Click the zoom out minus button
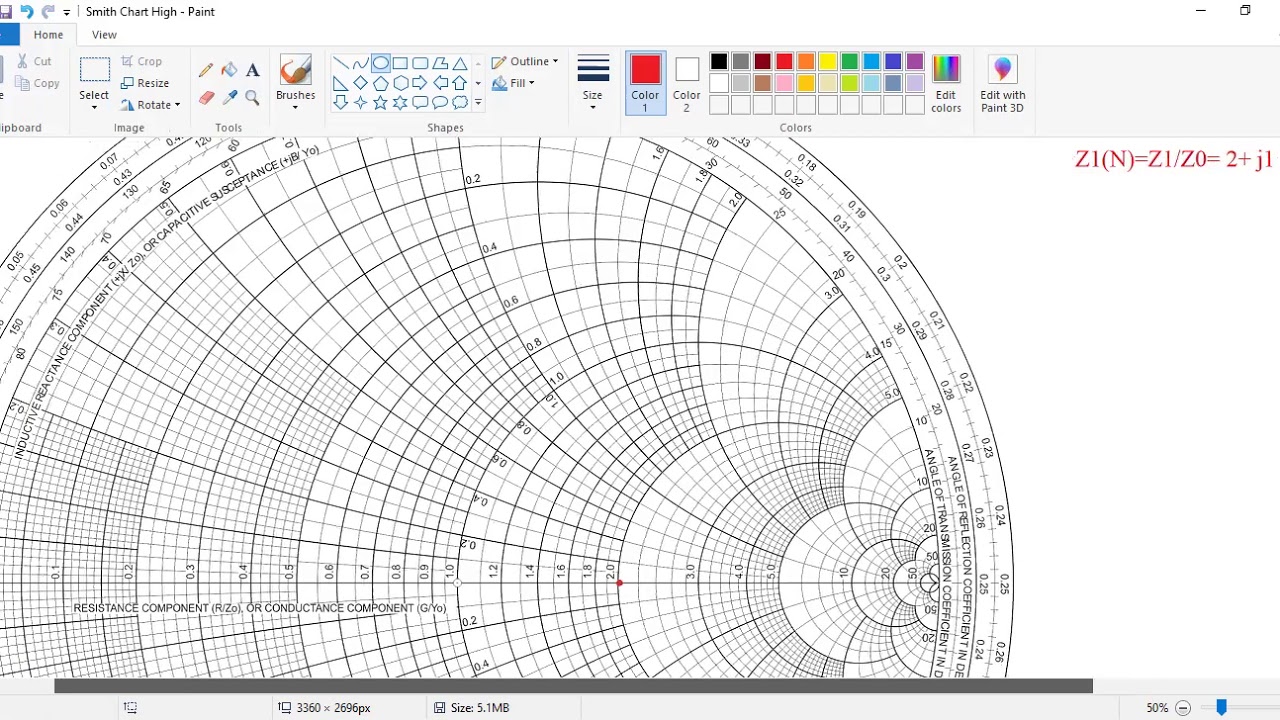This screenshot has width=1280, height=720. click(x=1183, y=708)
